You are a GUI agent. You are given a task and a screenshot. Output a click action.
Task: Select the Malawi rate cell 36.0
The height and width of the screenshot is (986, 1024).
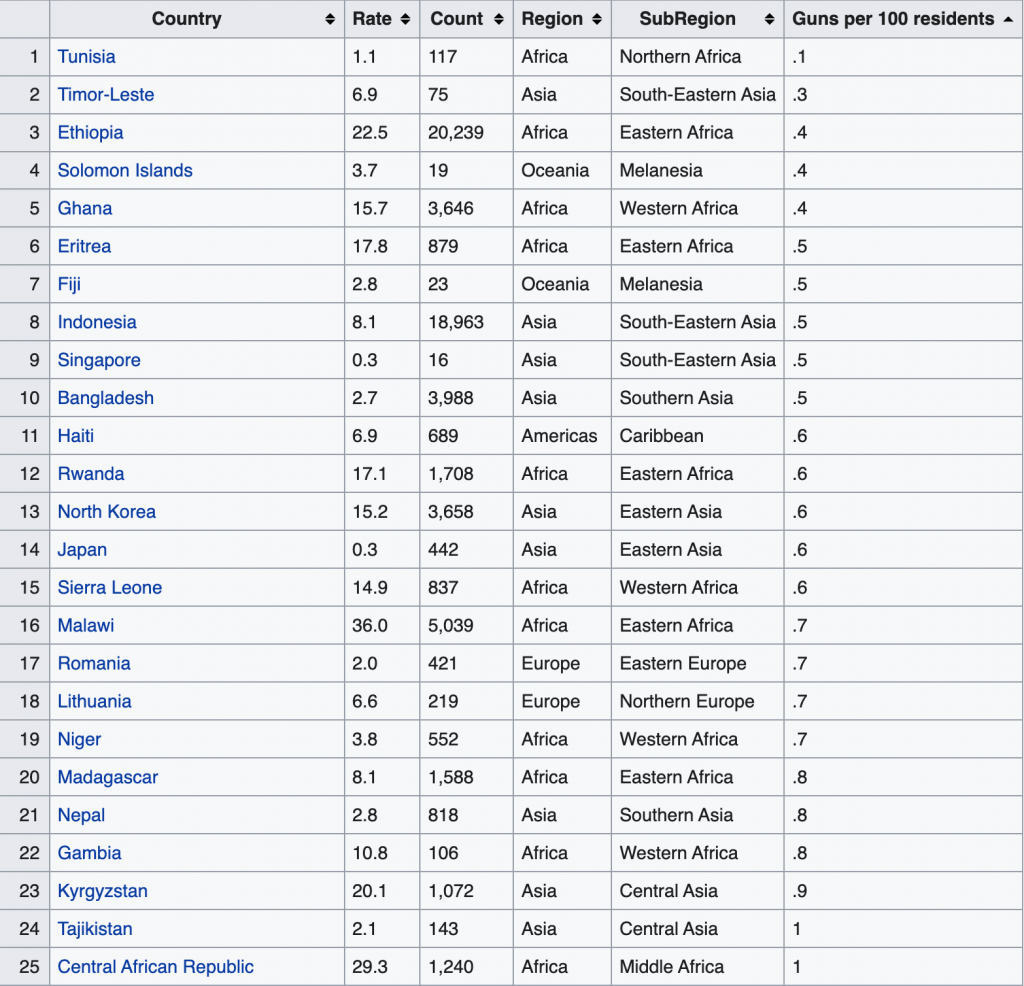pyautogui.click(x=368, y=626)
